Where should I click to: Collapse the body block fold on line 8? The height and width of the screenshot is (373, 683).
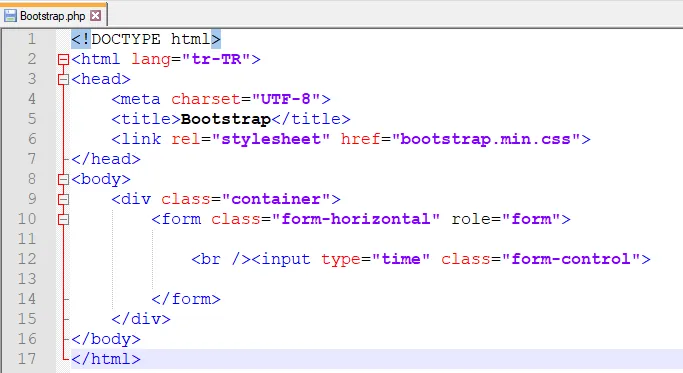[x=64, y=179]
